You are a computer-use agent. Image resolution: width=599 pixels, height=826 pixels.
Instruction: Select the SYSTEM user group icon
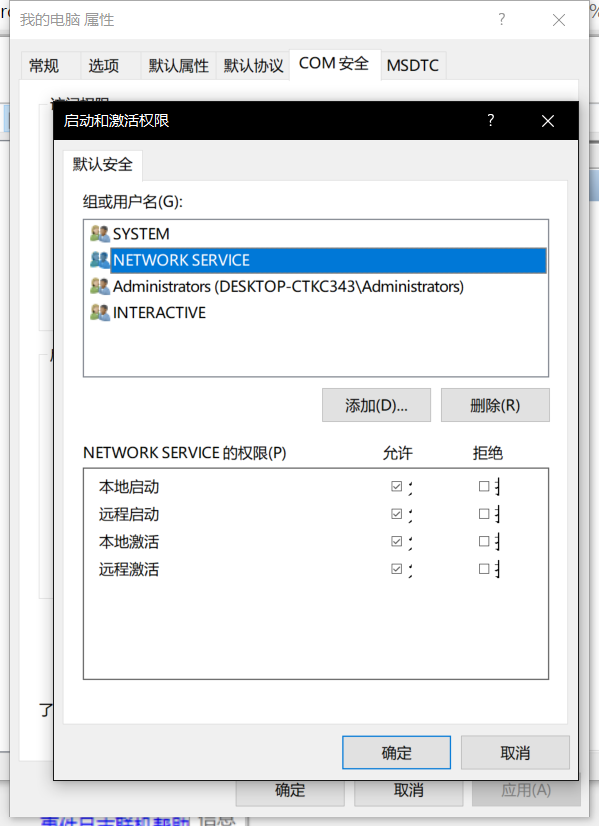pos(100,233)
